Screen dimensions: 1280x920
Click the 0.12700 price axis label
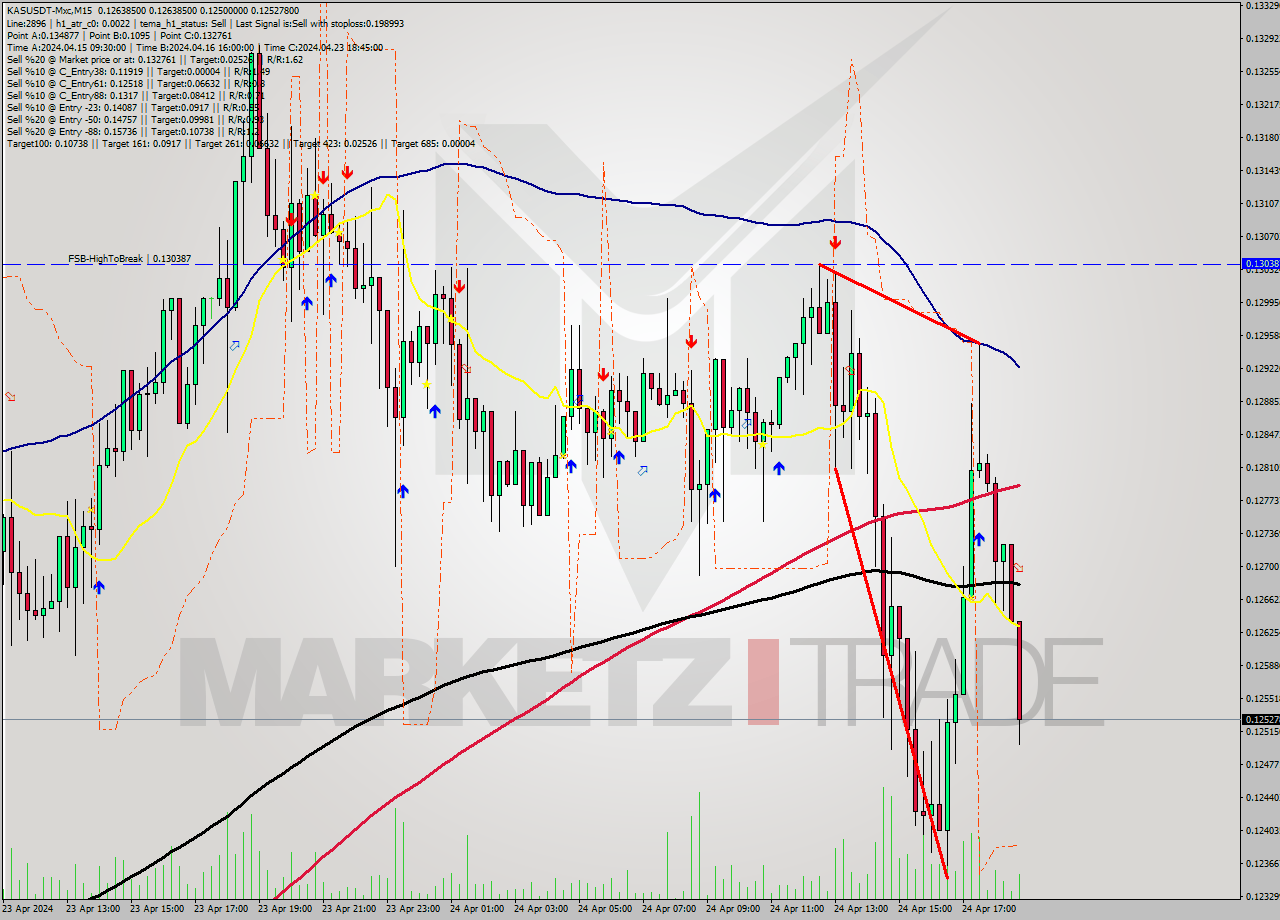tap(1261, 566)
